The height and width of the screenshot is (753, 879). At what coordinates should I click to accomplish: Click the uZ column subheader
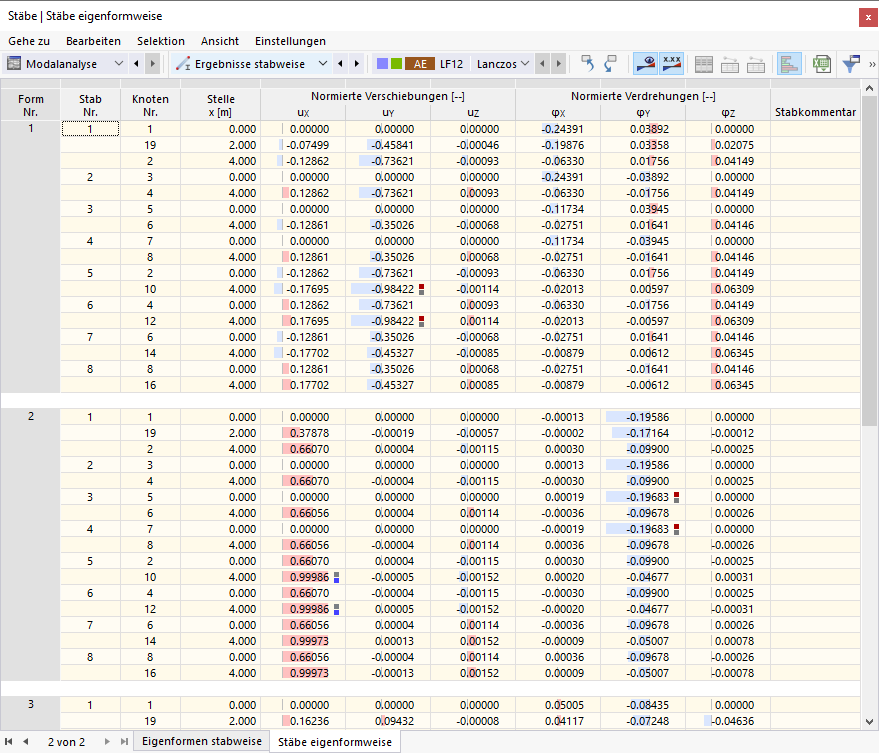(473, 113)
